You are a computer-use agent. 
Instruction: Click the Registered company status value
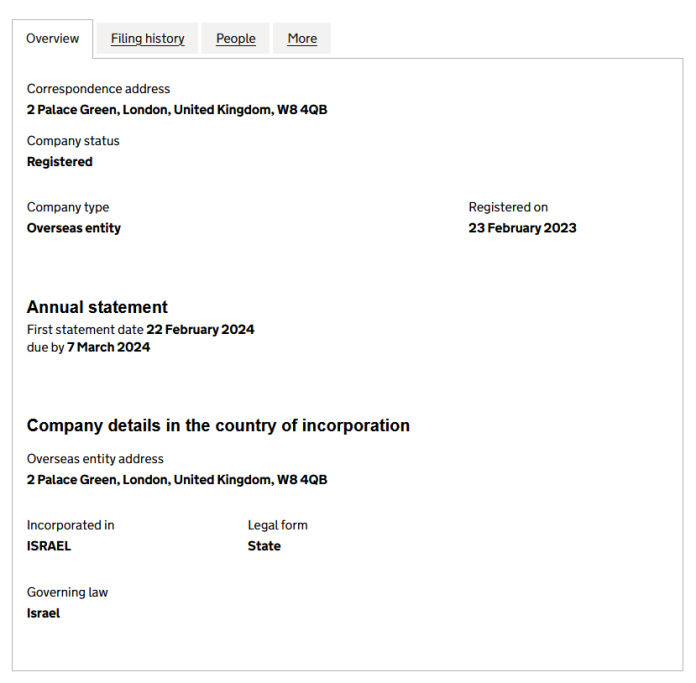point(60,162)
